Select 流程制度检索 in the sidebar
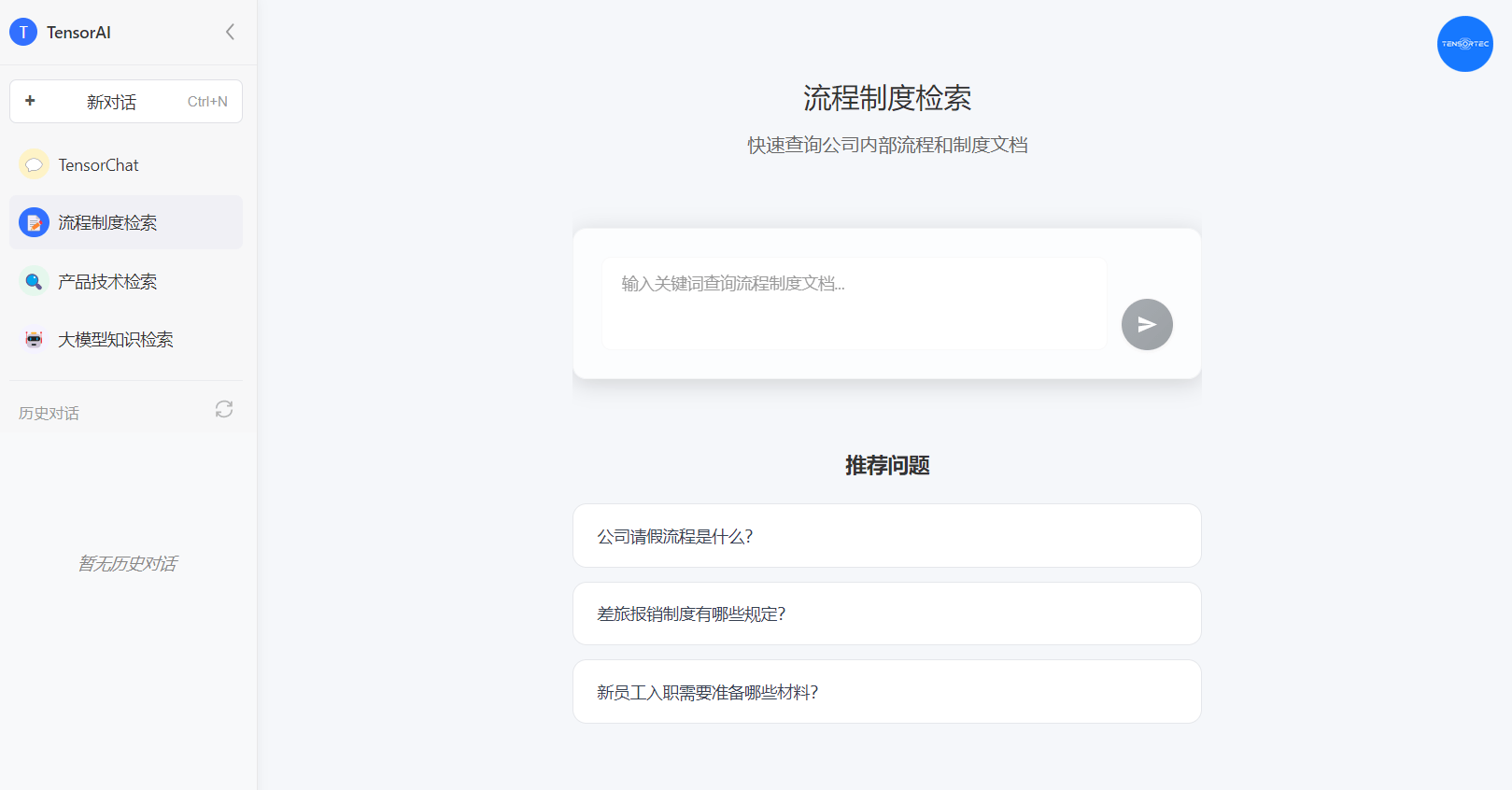This screenshot has height=790, width=1512. click(107, 223)
